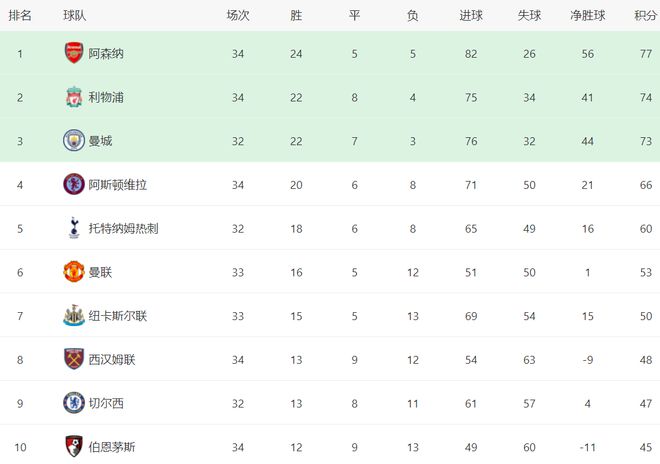Click the 排名 column header
Screen dimensions: 660x464
tap(20, 16)
